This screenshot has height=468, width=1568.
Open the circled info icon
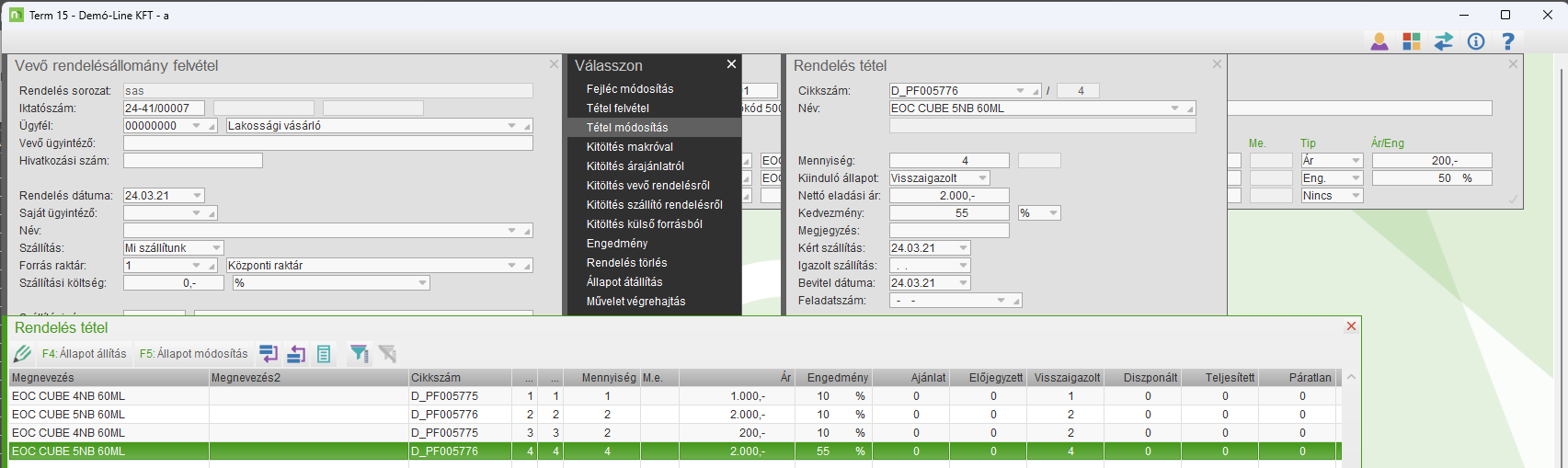(x=1476, y=41)
